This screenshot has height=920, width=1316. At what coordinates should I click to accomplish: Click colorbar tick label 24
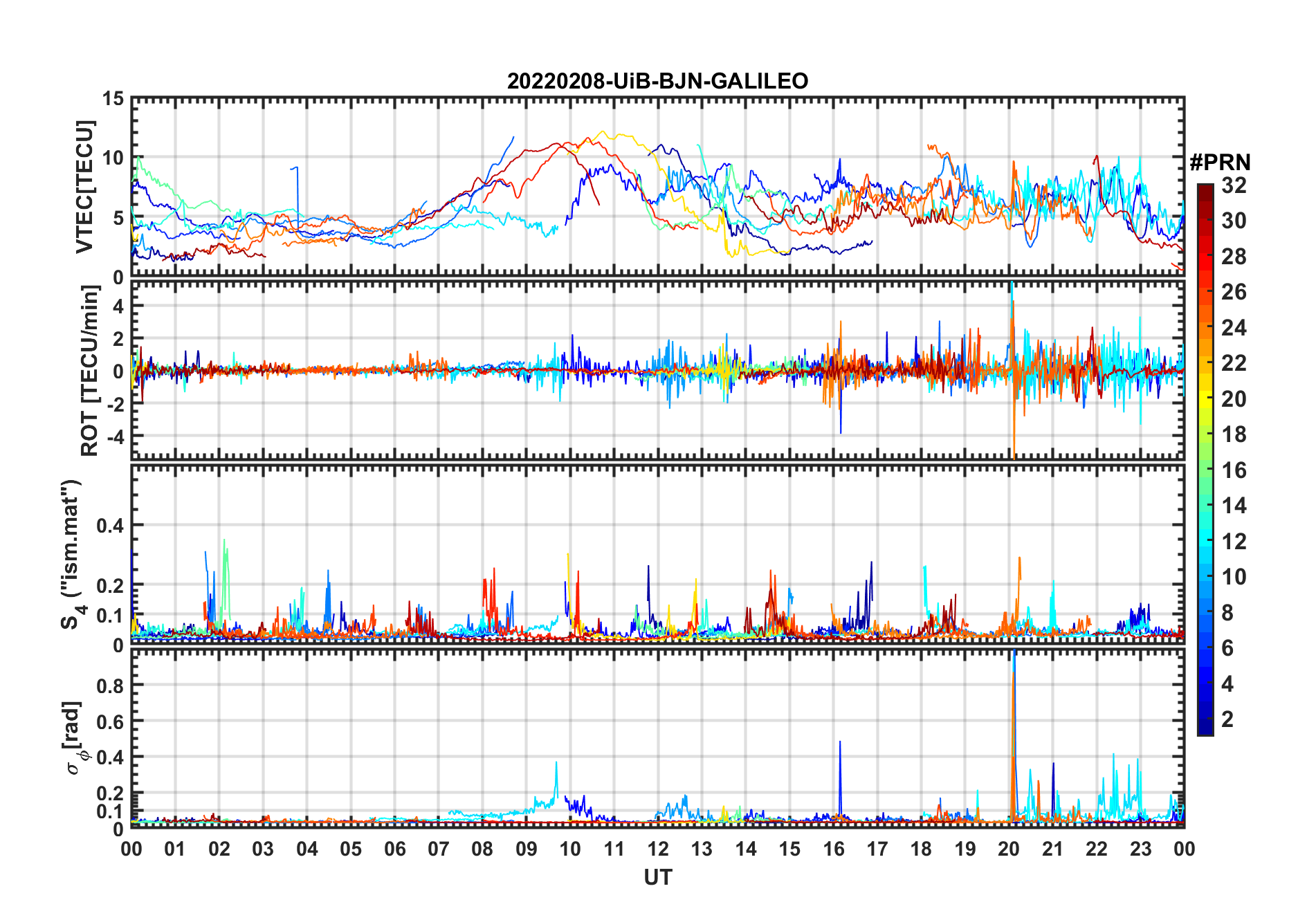[1234, 328]
